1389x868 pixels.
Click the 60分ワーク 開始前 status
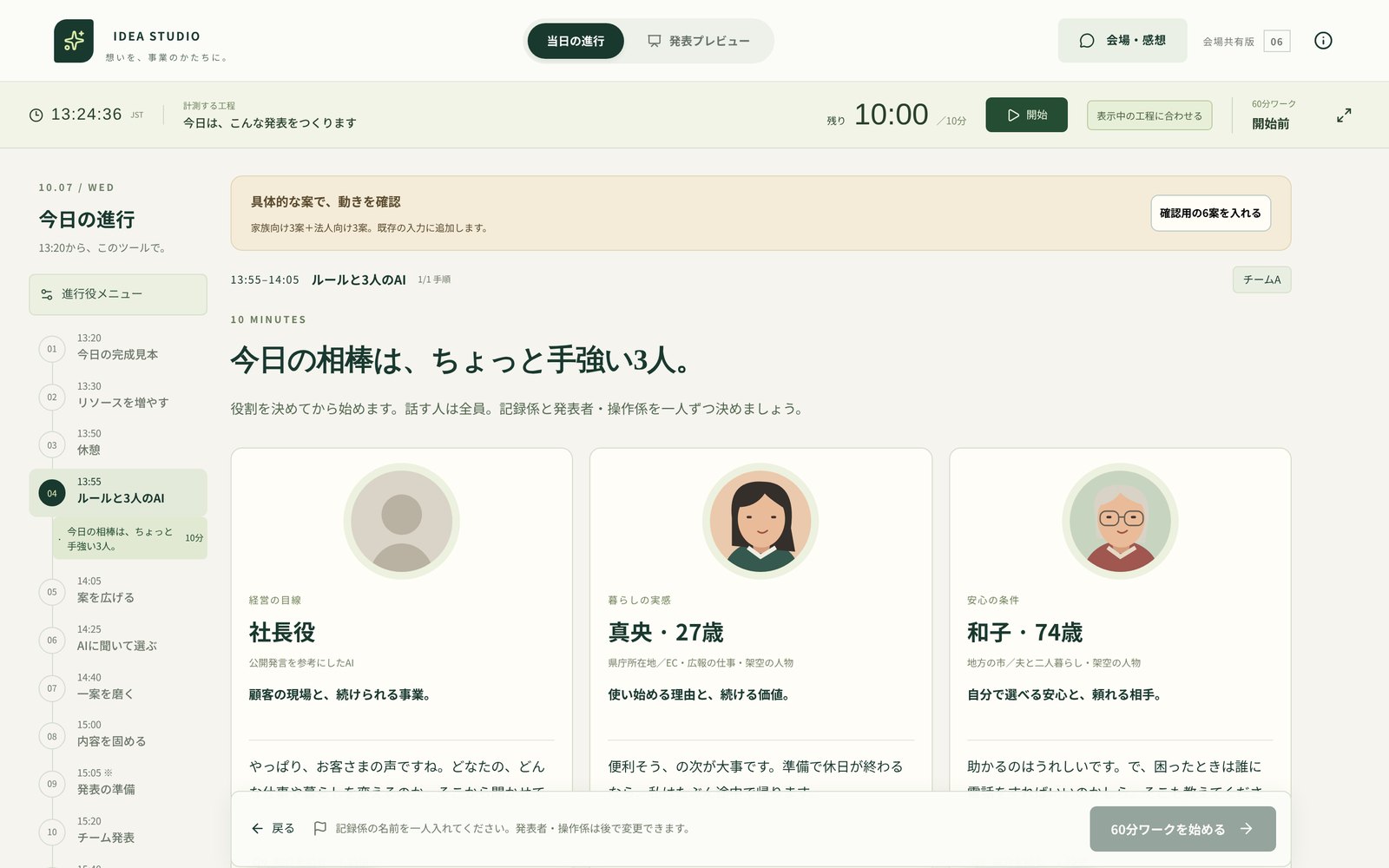[x=1274, y=115]
